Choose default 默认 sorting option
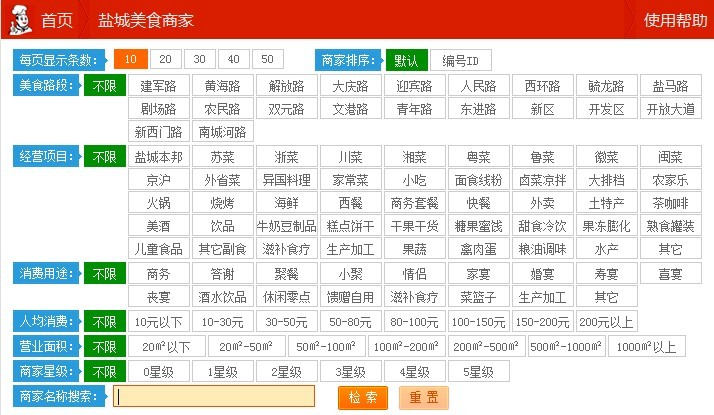Image resolution: width=714 pixels, height=415 pixels. (406, 60)
